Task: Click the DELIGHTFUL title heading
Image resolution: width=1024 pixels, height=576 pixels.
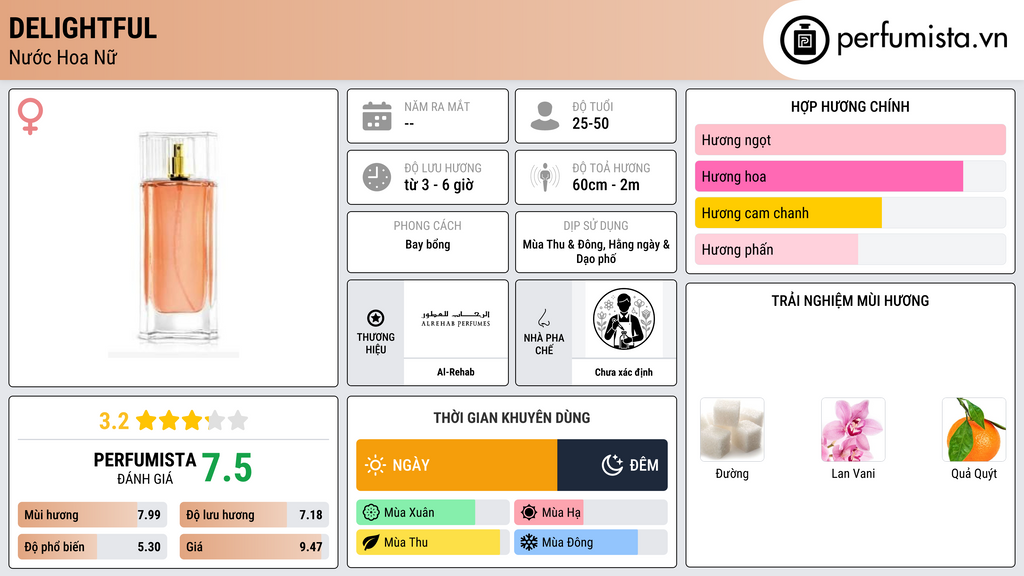Action: (x=82, y=28)
